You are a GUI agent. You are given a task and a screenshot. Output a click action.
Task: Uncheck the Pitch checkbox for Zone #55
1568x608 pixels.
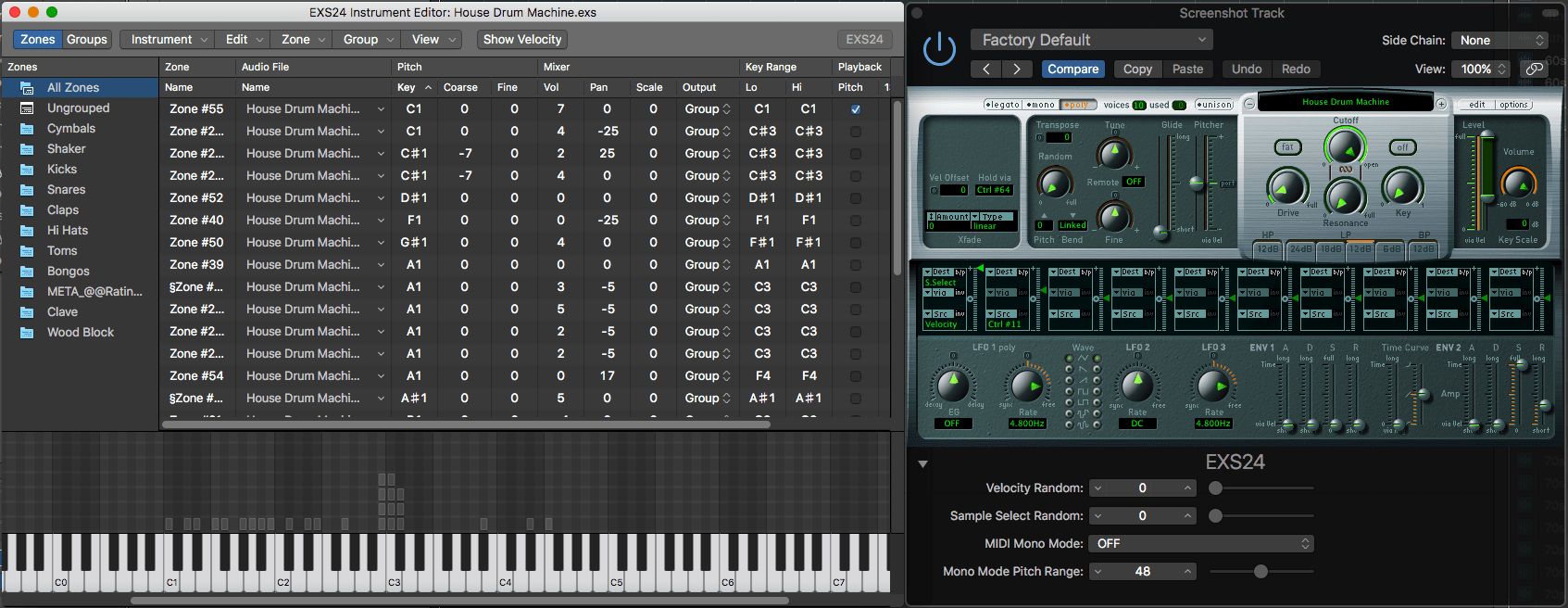[x=856, y=109]
